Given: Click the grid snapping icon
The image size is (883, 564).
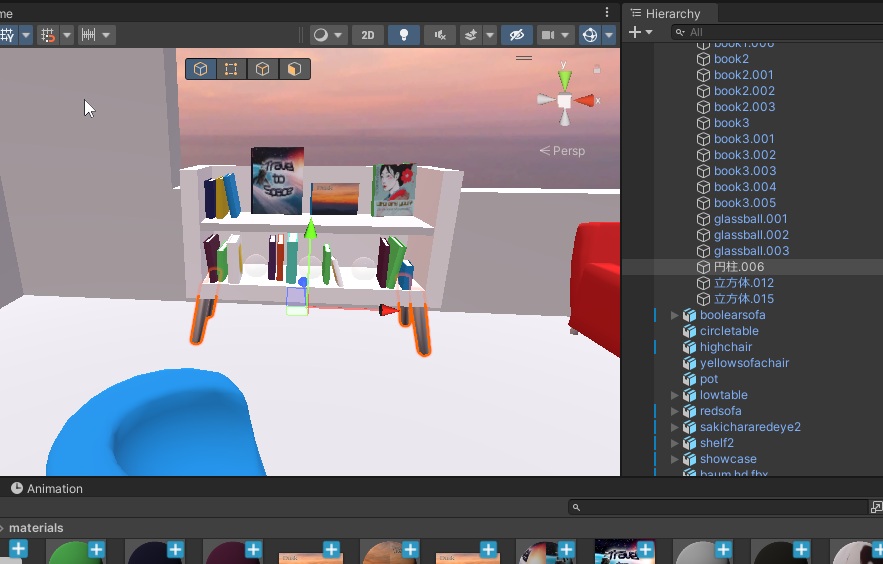Looking at the screenshot, I should [47, 35].
